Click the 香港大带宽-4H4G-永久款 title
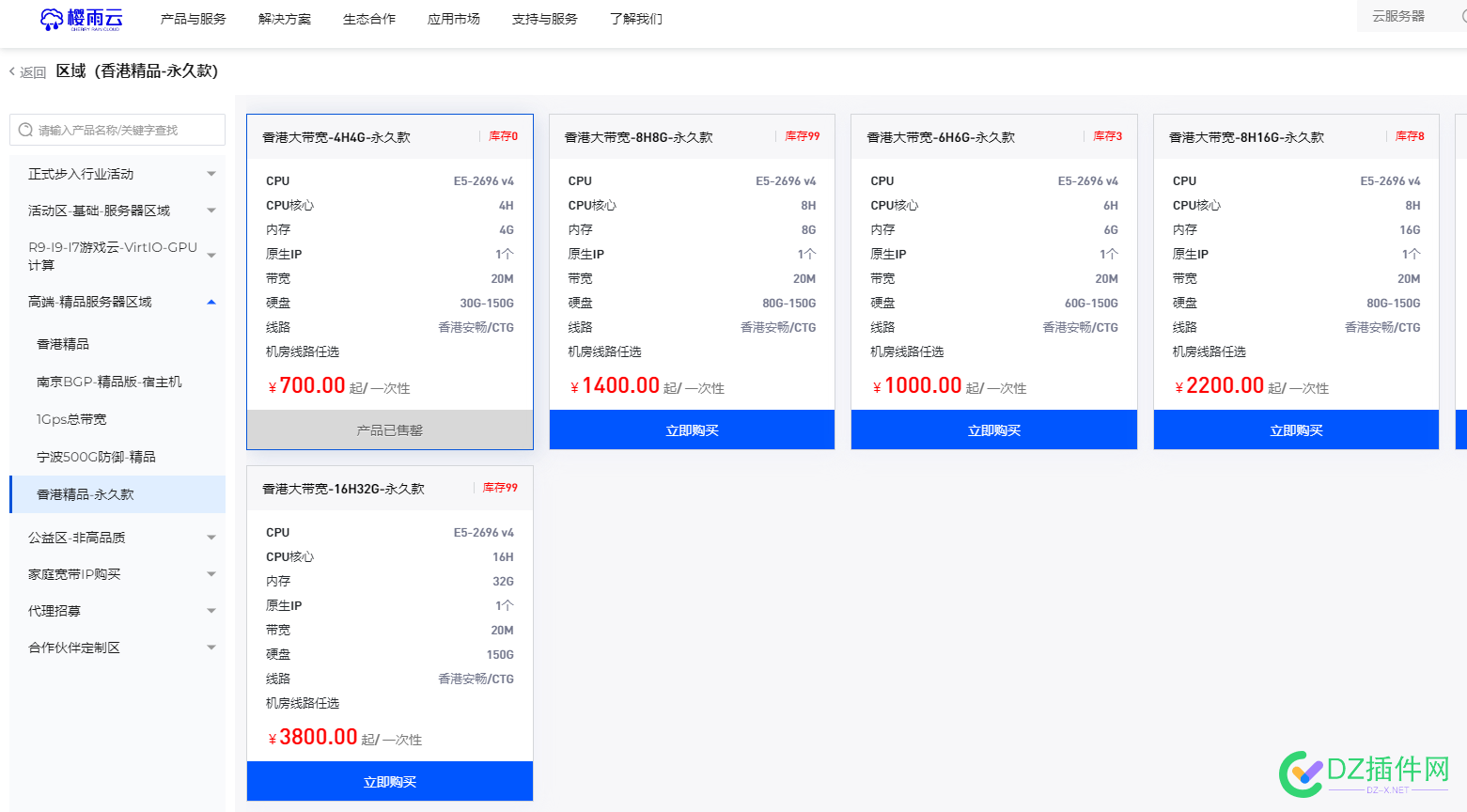This screenshot has height=812, width=1467. pyautogui.click(x=336, y=137)
